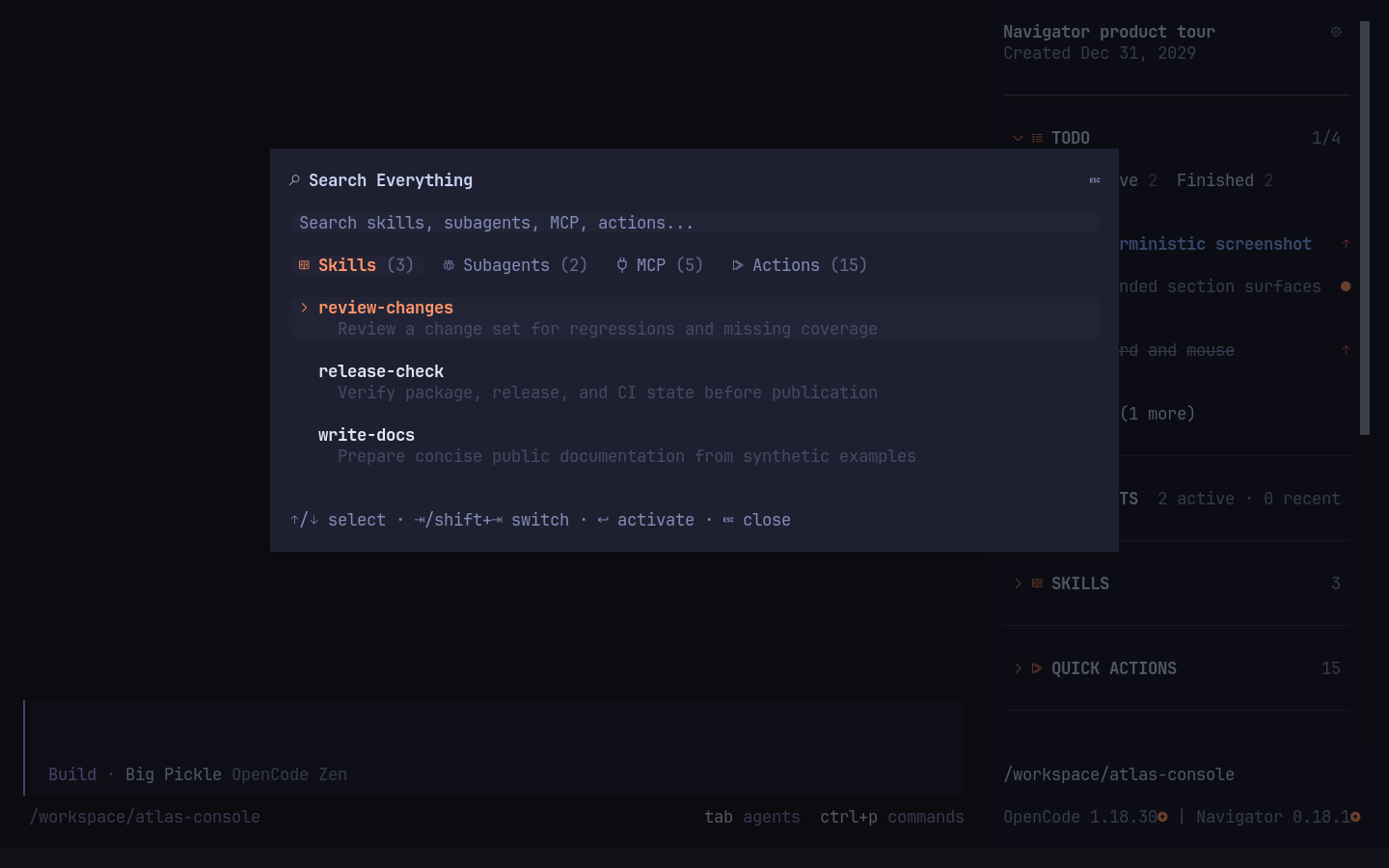Click the SKILLS count 3
The height and width of the screenshot is (868, 1389).
click(x=1336, y=583)
